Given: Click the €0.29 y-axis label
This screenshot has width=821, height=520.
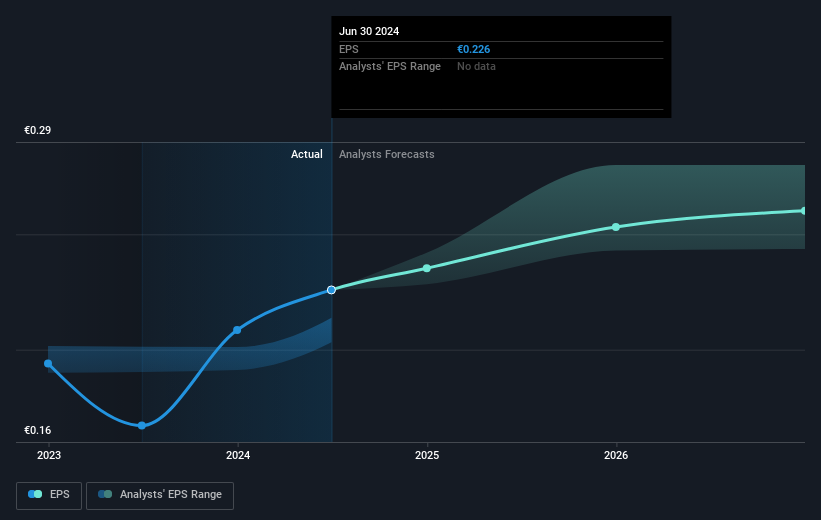Looking at the screenshot, I should click(x=38, y=130).
